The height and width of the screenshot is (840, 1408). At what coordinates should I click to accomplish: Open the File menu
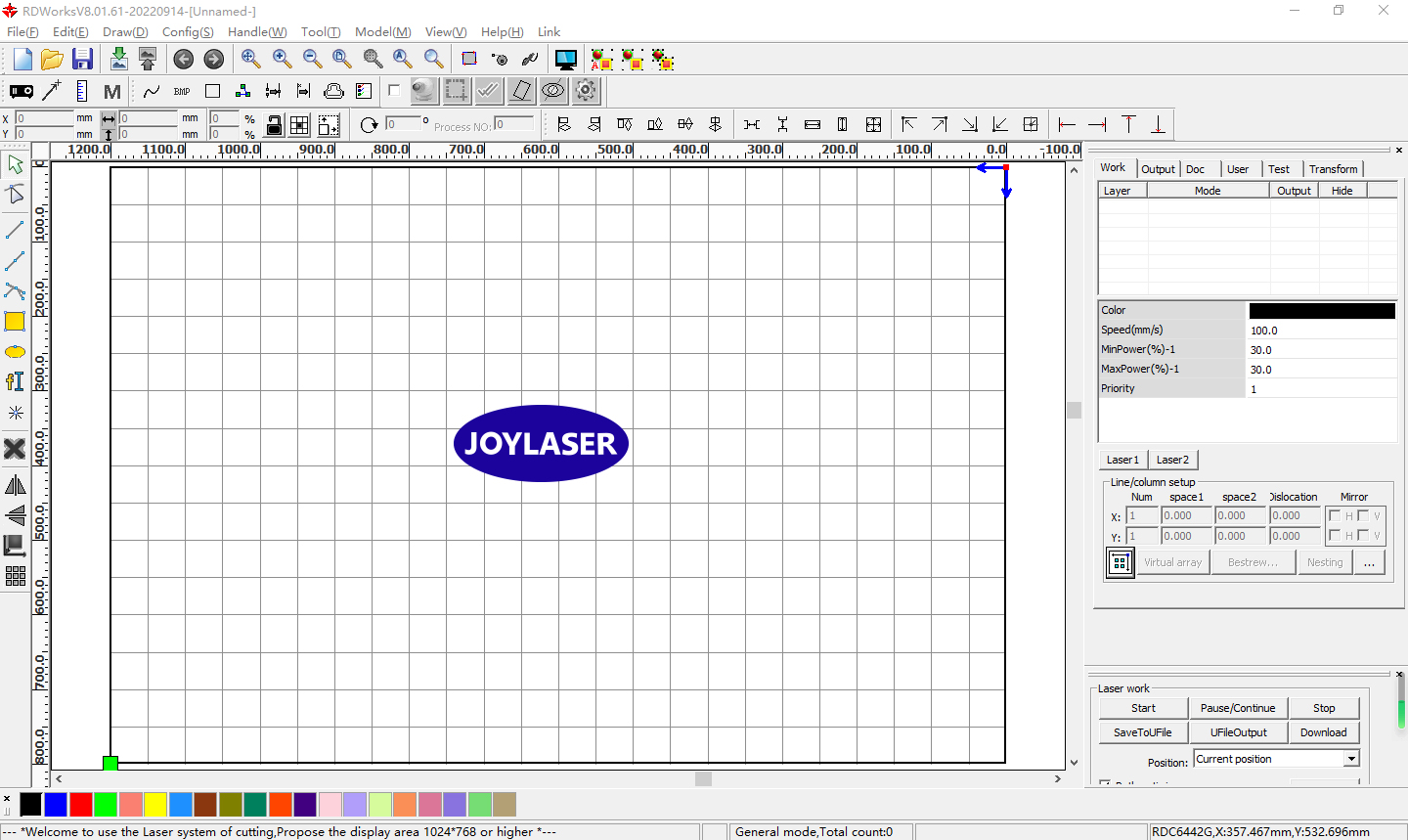coord(22,31)
